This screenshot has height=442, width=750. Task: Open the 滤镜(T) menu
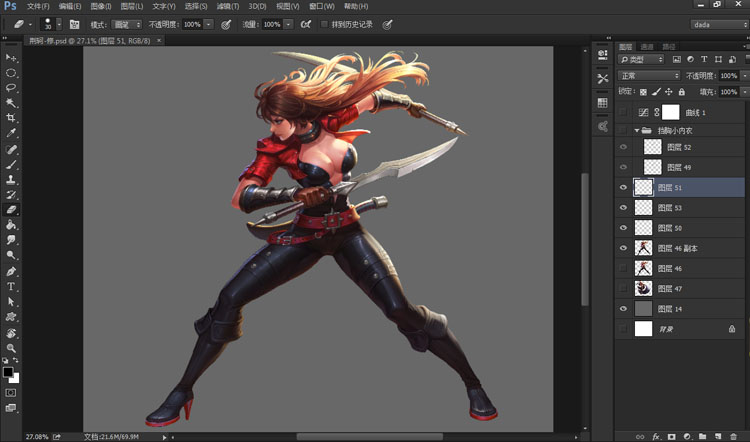[x=228, y=6]
